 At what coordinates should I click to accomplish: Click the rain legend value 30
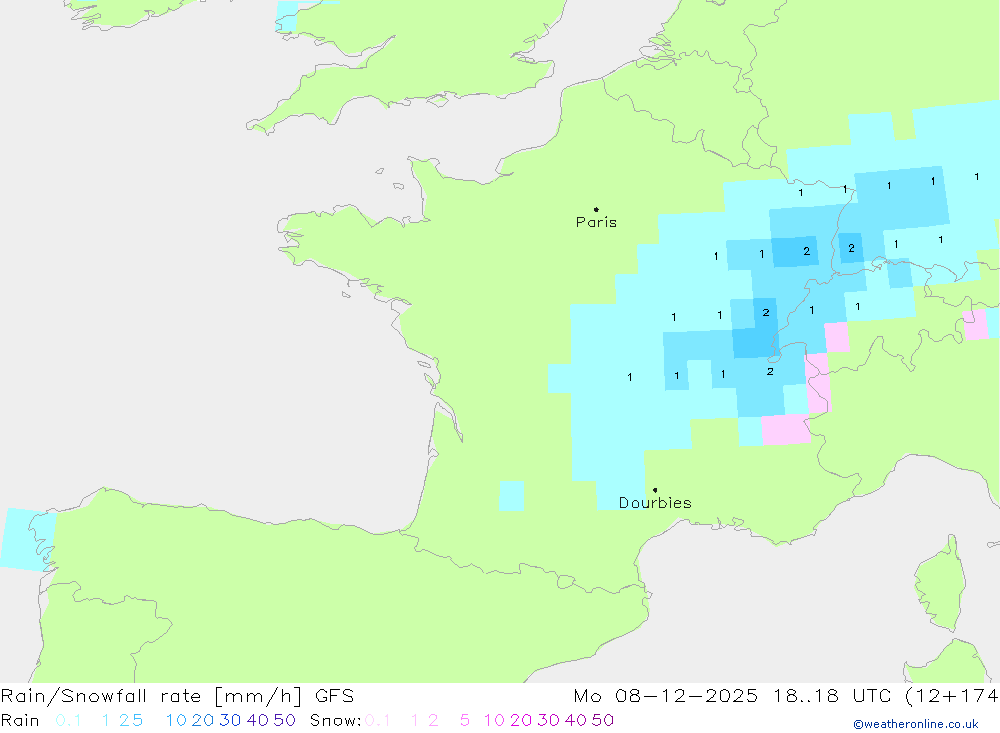[230, 720]
